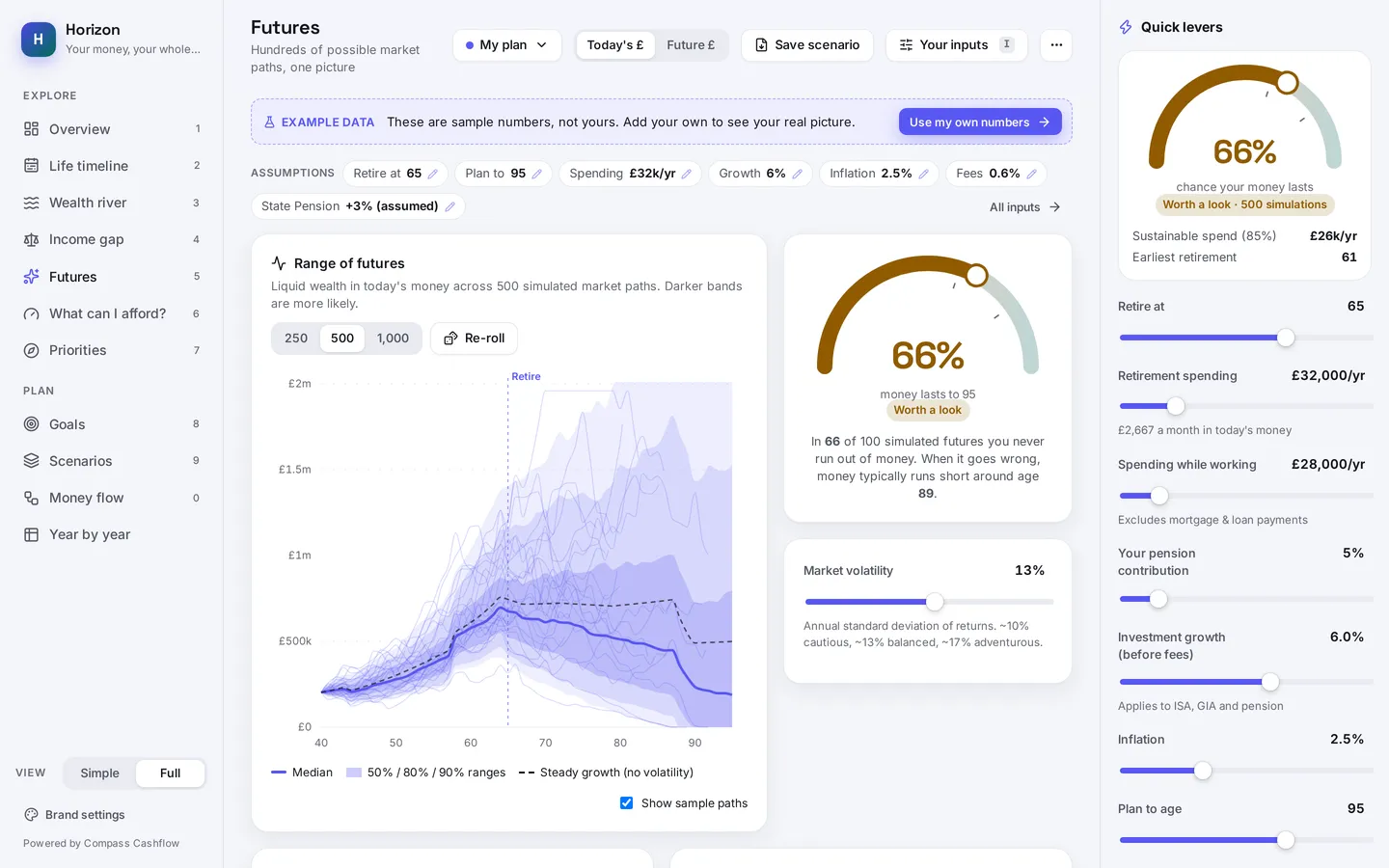The width and height of the screenshot is (1389, 868).
Task: Click the pencil icon on Fees chip
Action: coord(1032,174)
